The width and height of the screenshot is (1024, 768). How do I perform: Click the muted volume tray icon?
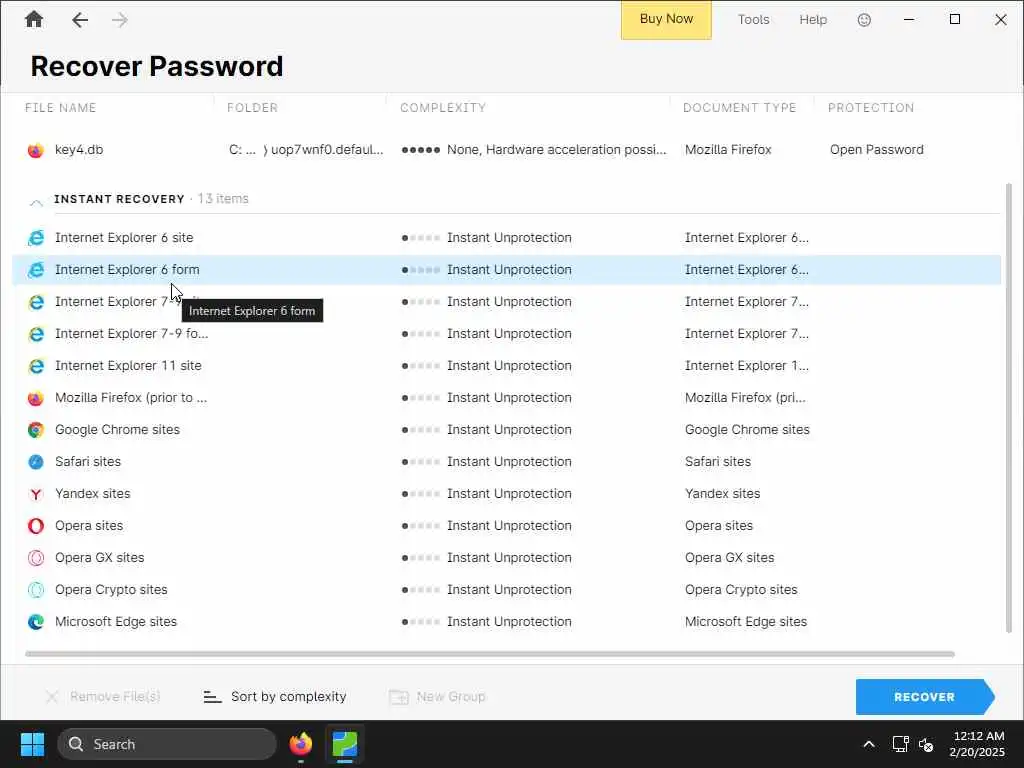coord(926,744)
